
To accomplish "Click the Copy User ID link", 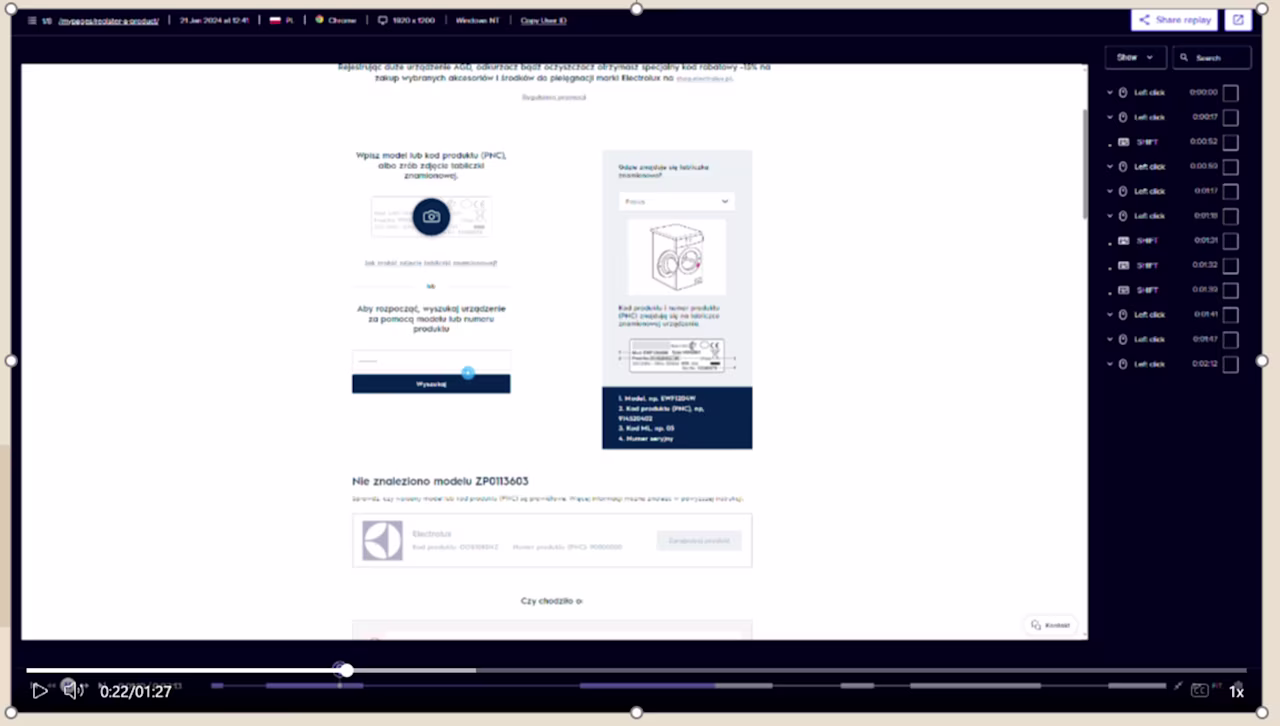I will tap(544, 20).
